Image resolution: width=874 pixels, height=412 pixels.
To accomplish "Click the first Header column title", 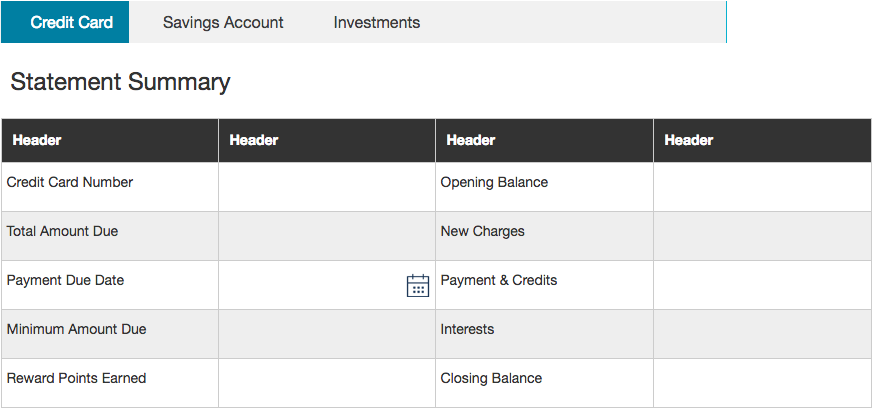I will (37, 140).
